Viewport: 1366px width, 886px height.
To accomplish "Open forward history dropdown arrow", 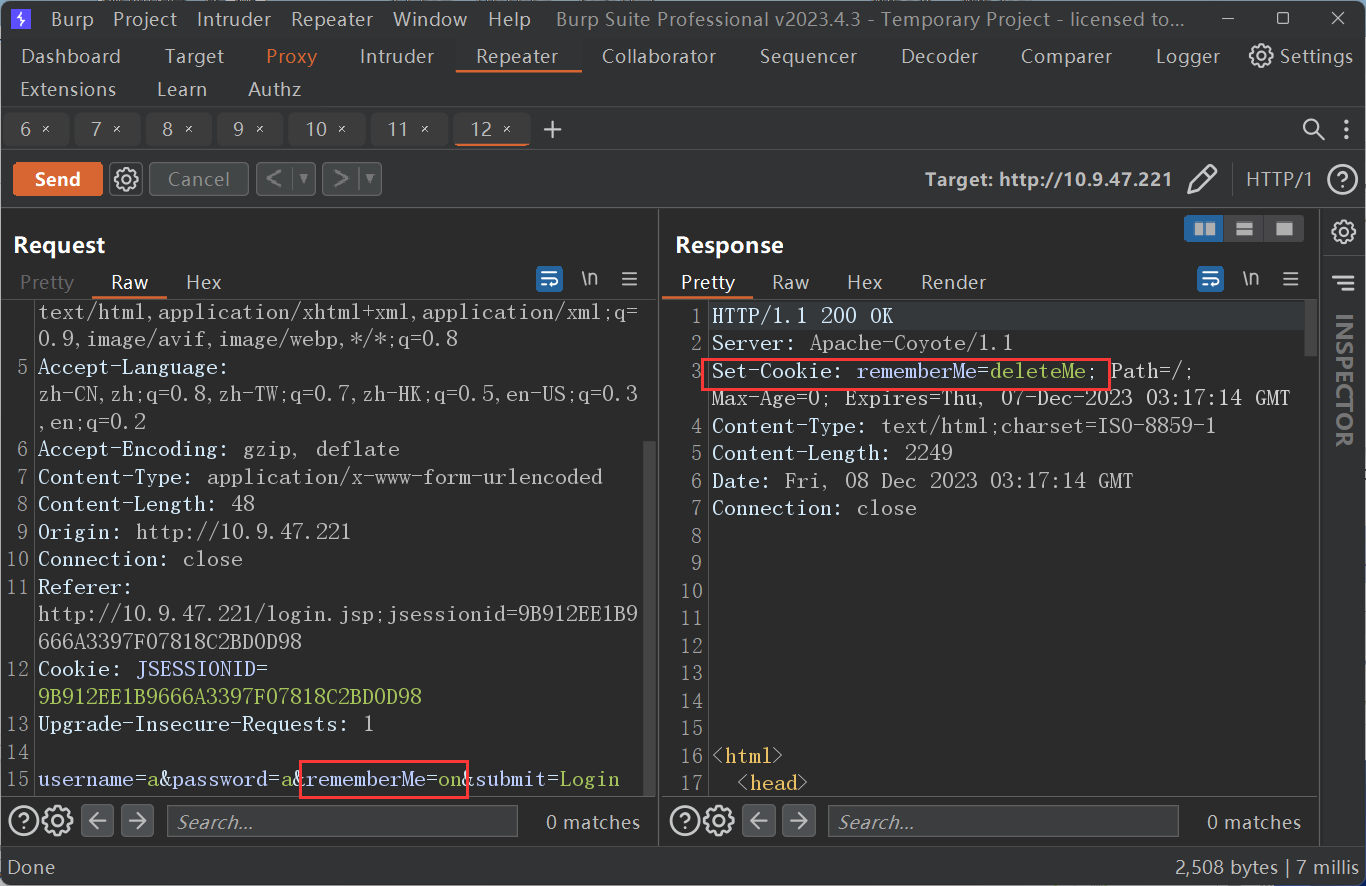I will [370, 179].
